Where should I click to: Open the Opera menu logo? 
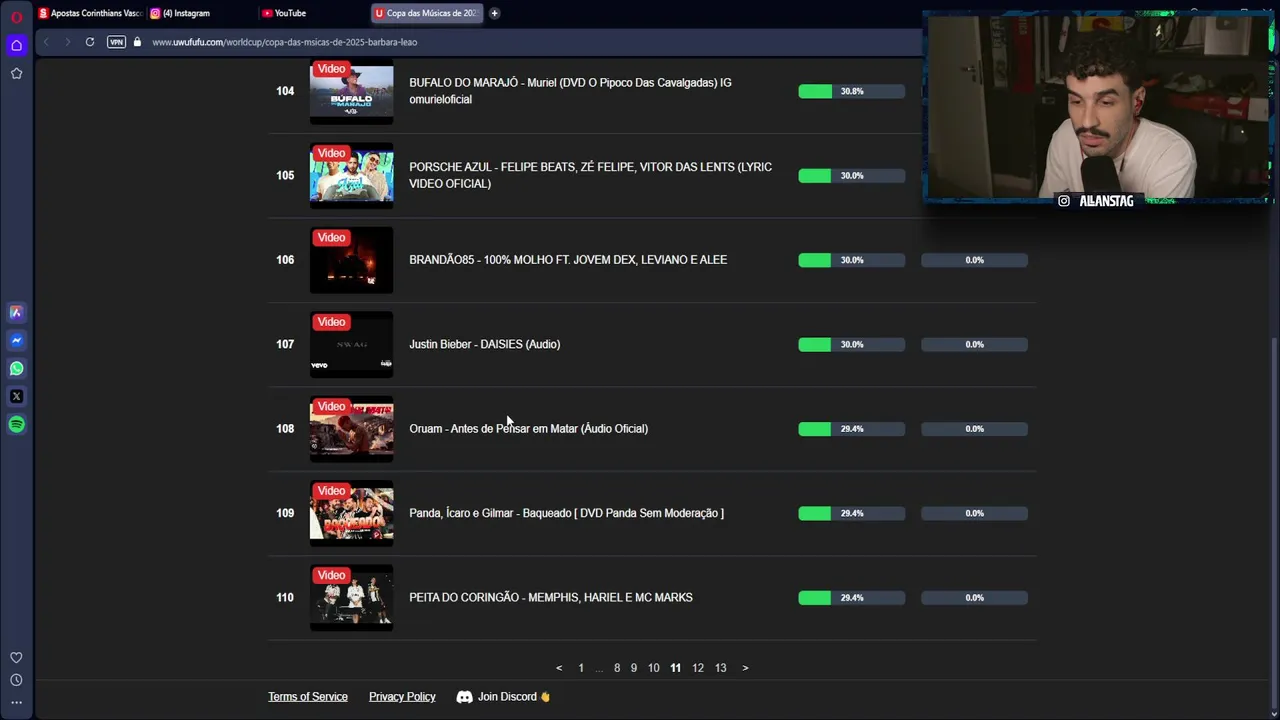(x=16, y=17)
